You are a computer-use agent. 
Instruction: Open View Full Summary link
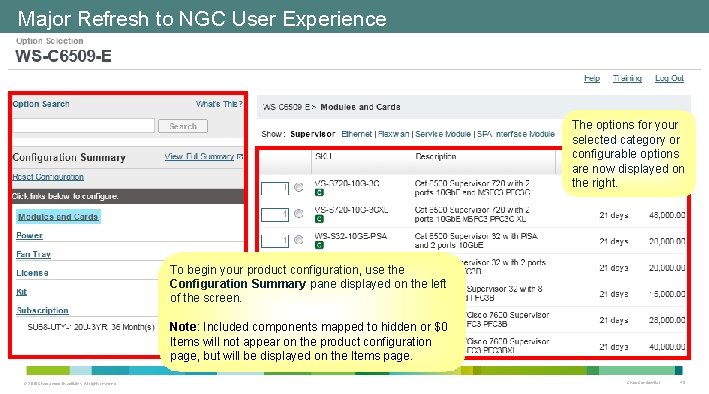pyautogui.click(x=199, y=157)
